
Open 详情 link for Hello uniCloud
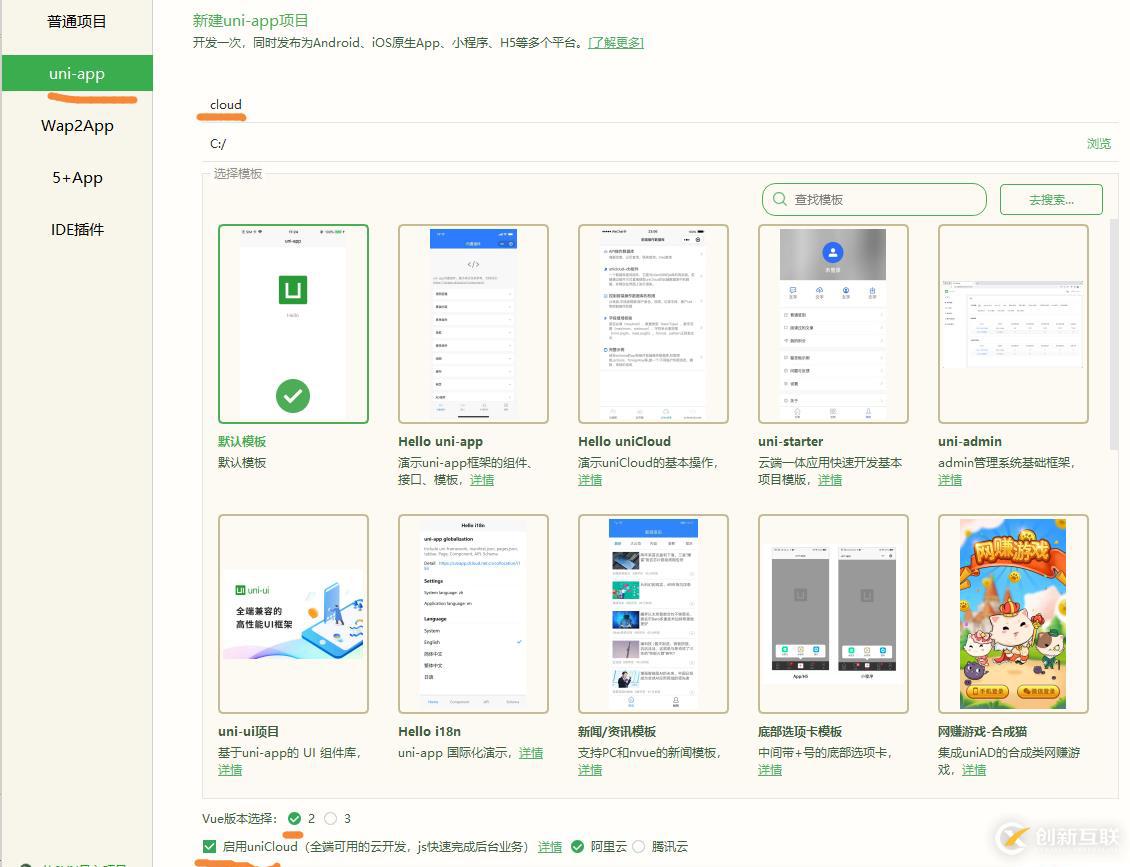590,480
